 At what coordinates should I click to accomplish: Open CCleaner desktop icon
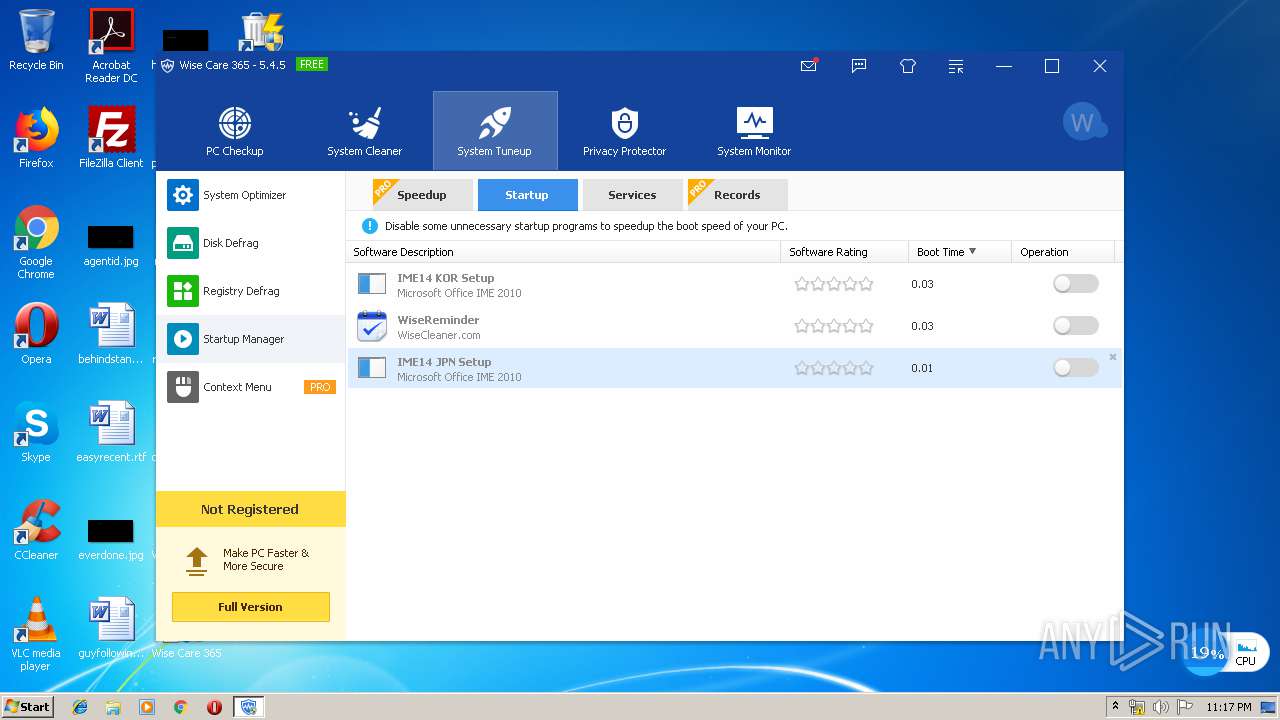pyautogui.click(x=36, y=530)
